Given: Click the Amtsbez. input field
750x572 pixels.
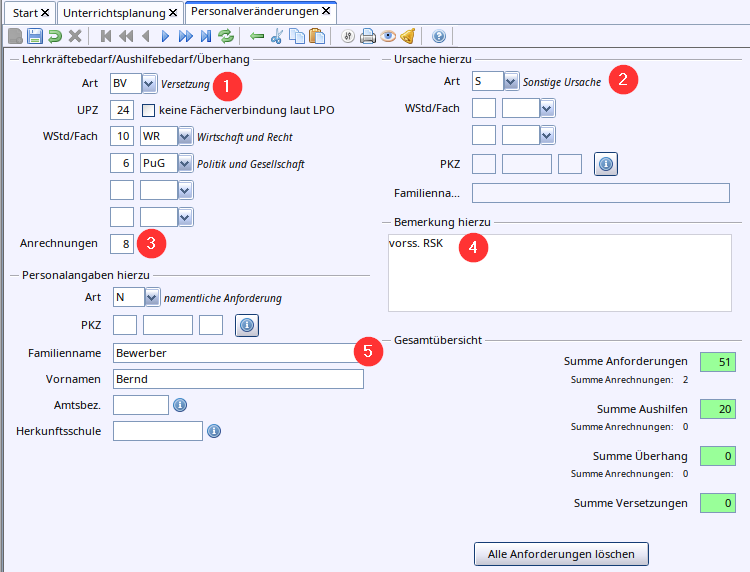Looking at the screenshot, I should coord(141,405).
